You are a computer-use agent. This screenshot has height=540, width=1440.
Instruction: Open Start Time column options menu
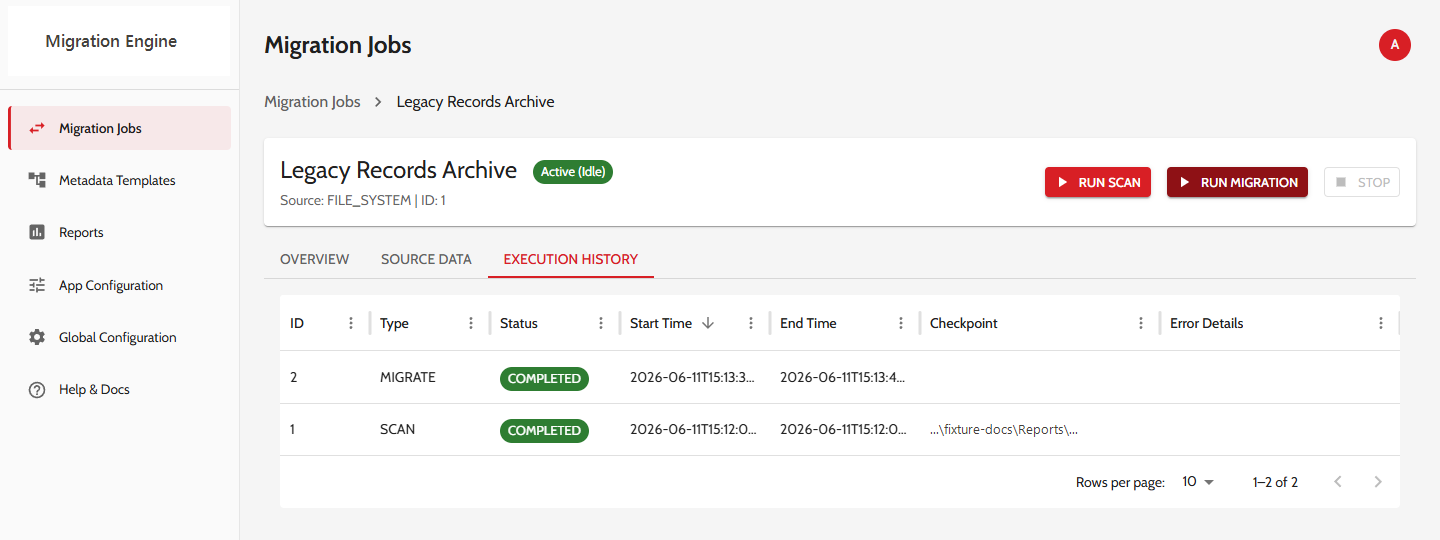[x=751, y=323]
